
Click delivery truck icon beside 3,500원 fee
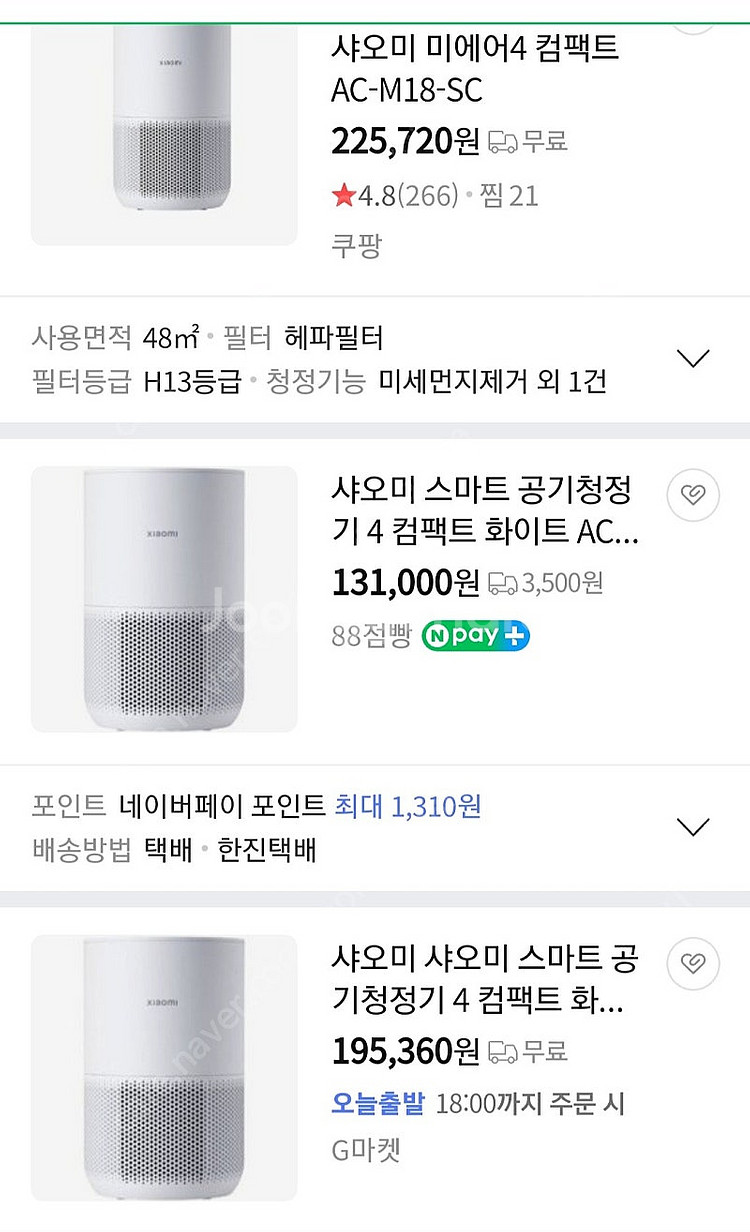point(503,583)
